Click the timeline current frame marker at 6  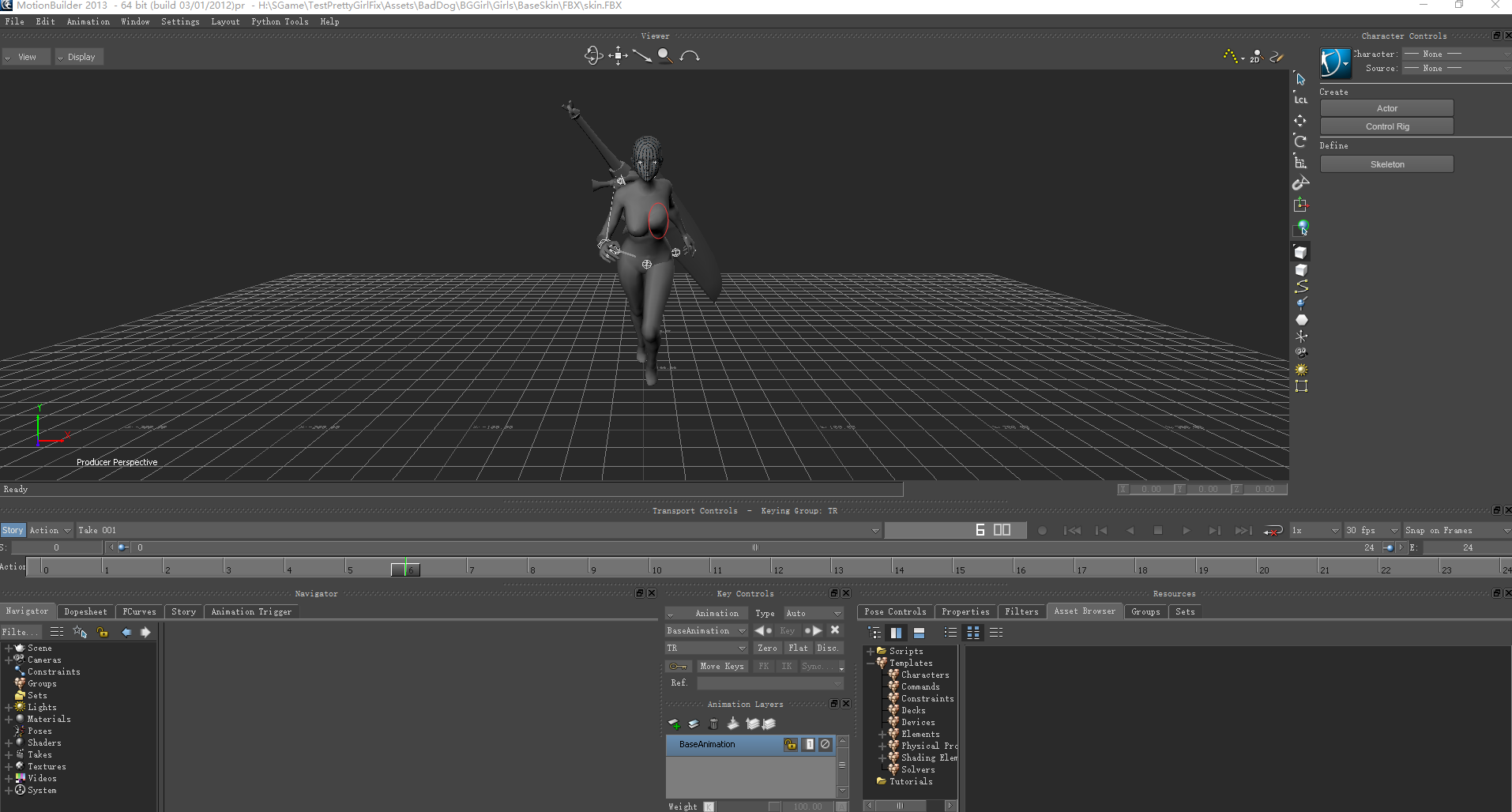click(x=406, y=569)
